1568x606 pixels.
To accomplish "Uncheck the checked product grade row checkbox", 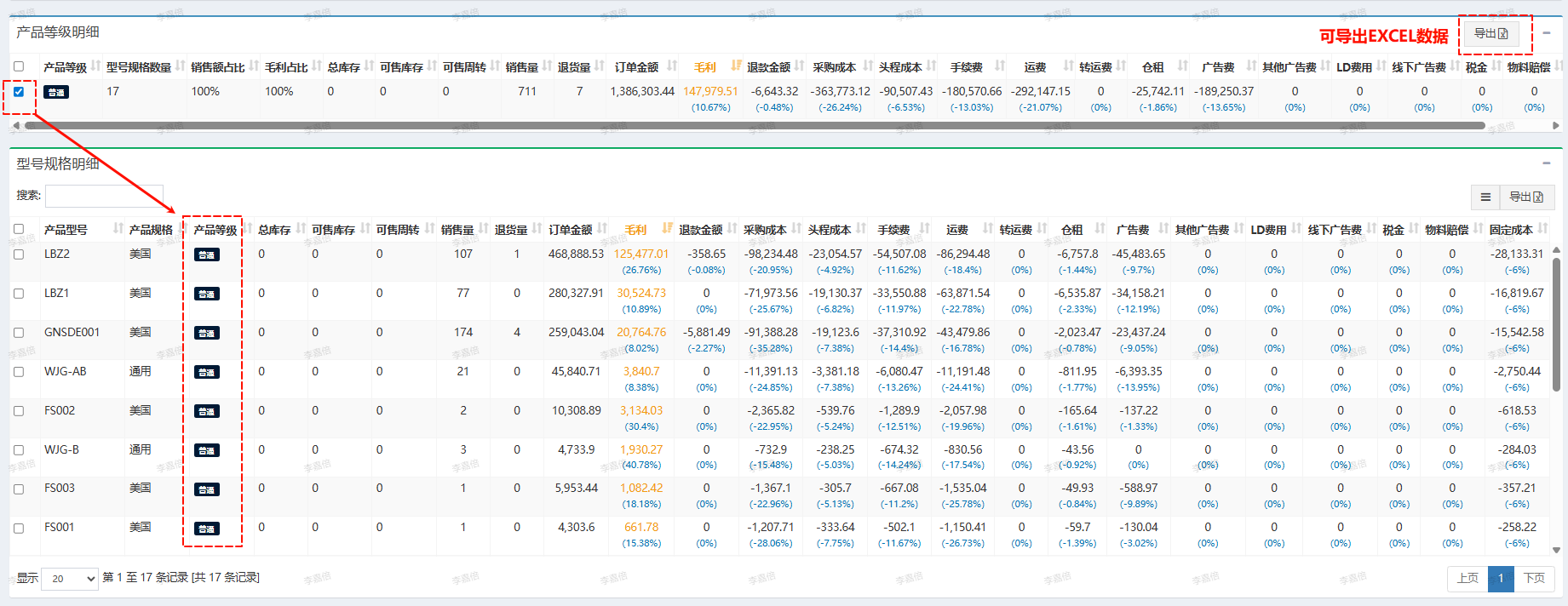I will pos(19,92).
